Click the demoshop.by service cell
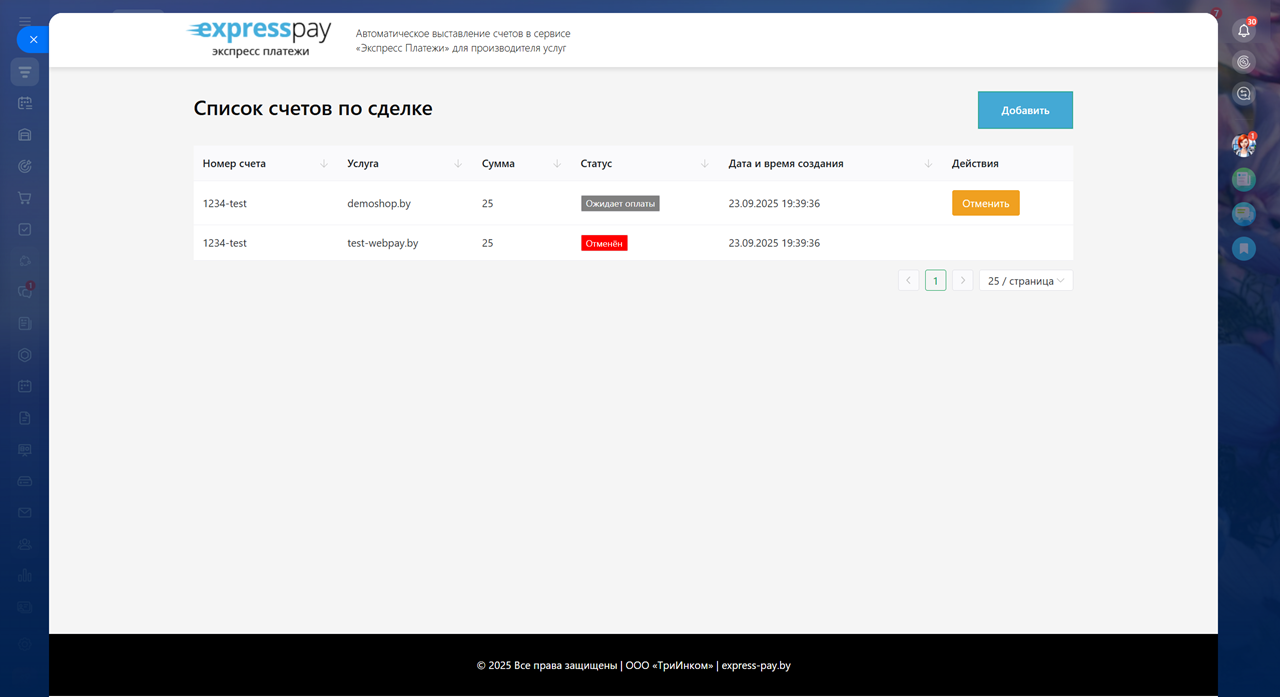Viewport: 1280px width, 697px height. pyautogui.click(x=379, y=203)
